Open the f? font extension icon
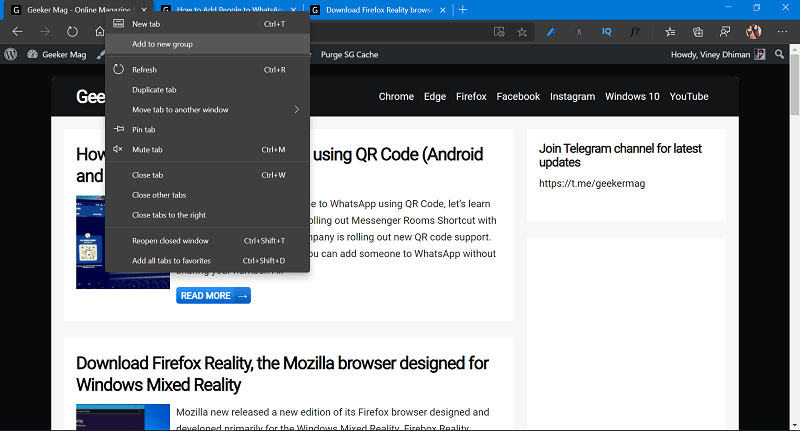This screenshot has width=800, height=431. (x=634, y=32)
